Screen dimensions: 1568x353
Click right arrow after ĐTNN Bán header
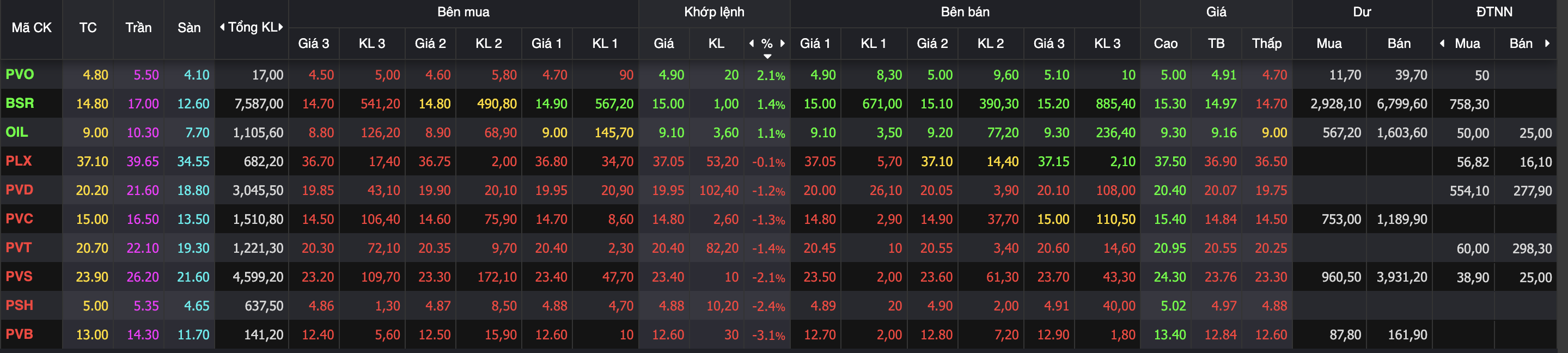pos(1547,43)
